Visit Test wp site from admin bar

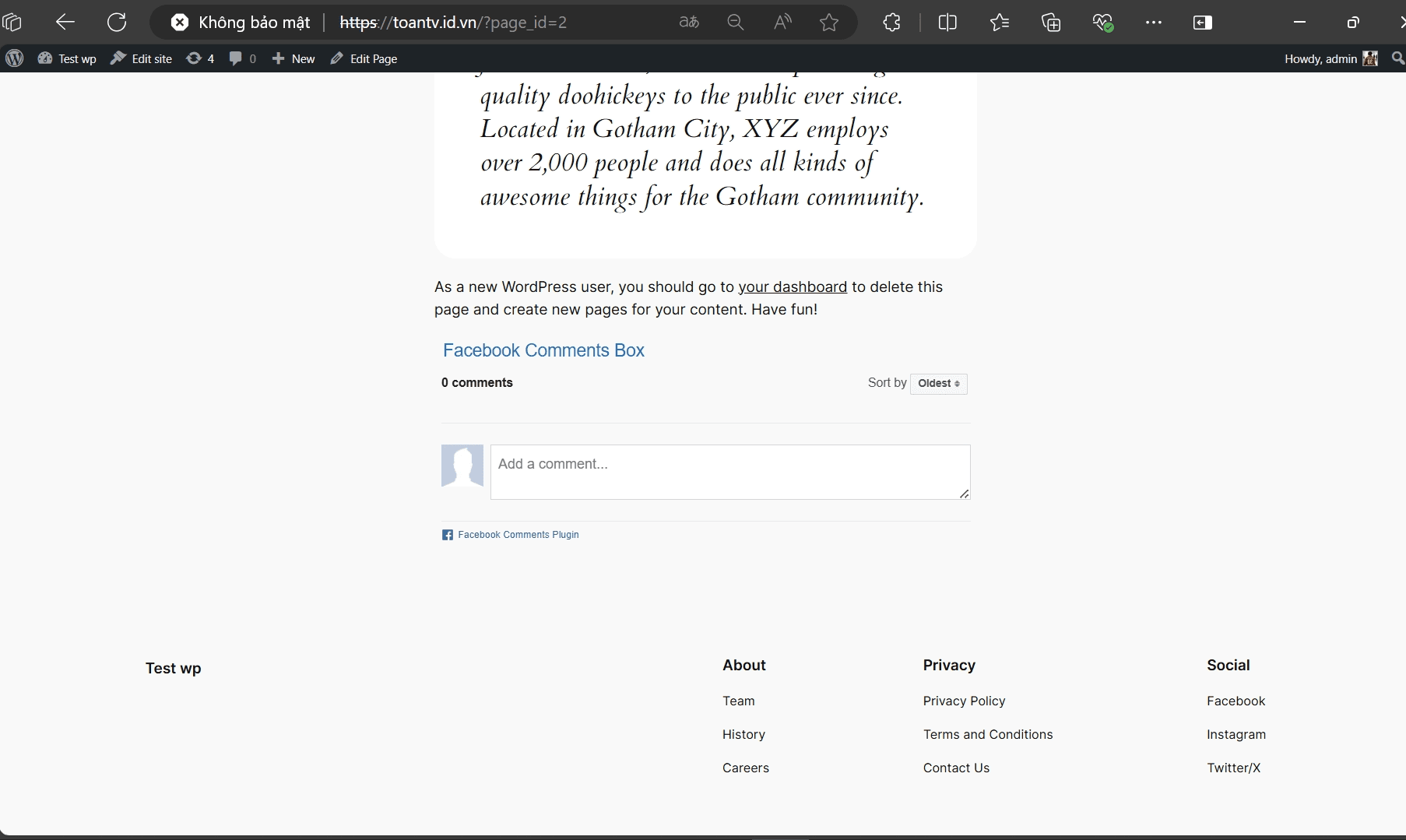pyautogui.click(x=67, y=58)
